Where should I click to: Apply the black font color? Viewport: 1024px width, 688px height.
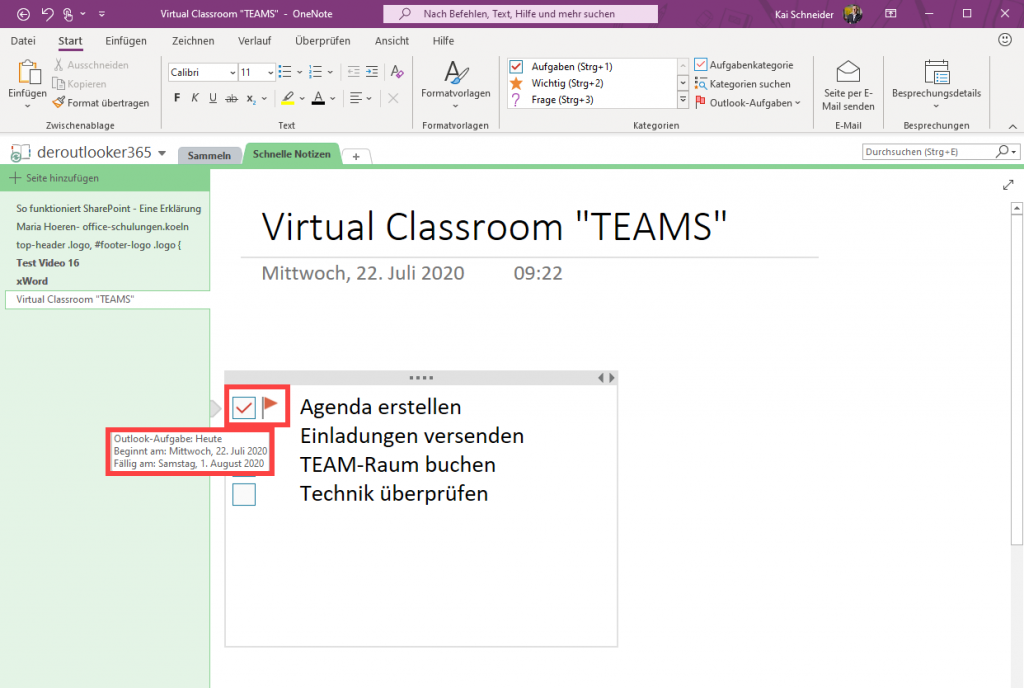pyautogui.click(x=318, y=99)
